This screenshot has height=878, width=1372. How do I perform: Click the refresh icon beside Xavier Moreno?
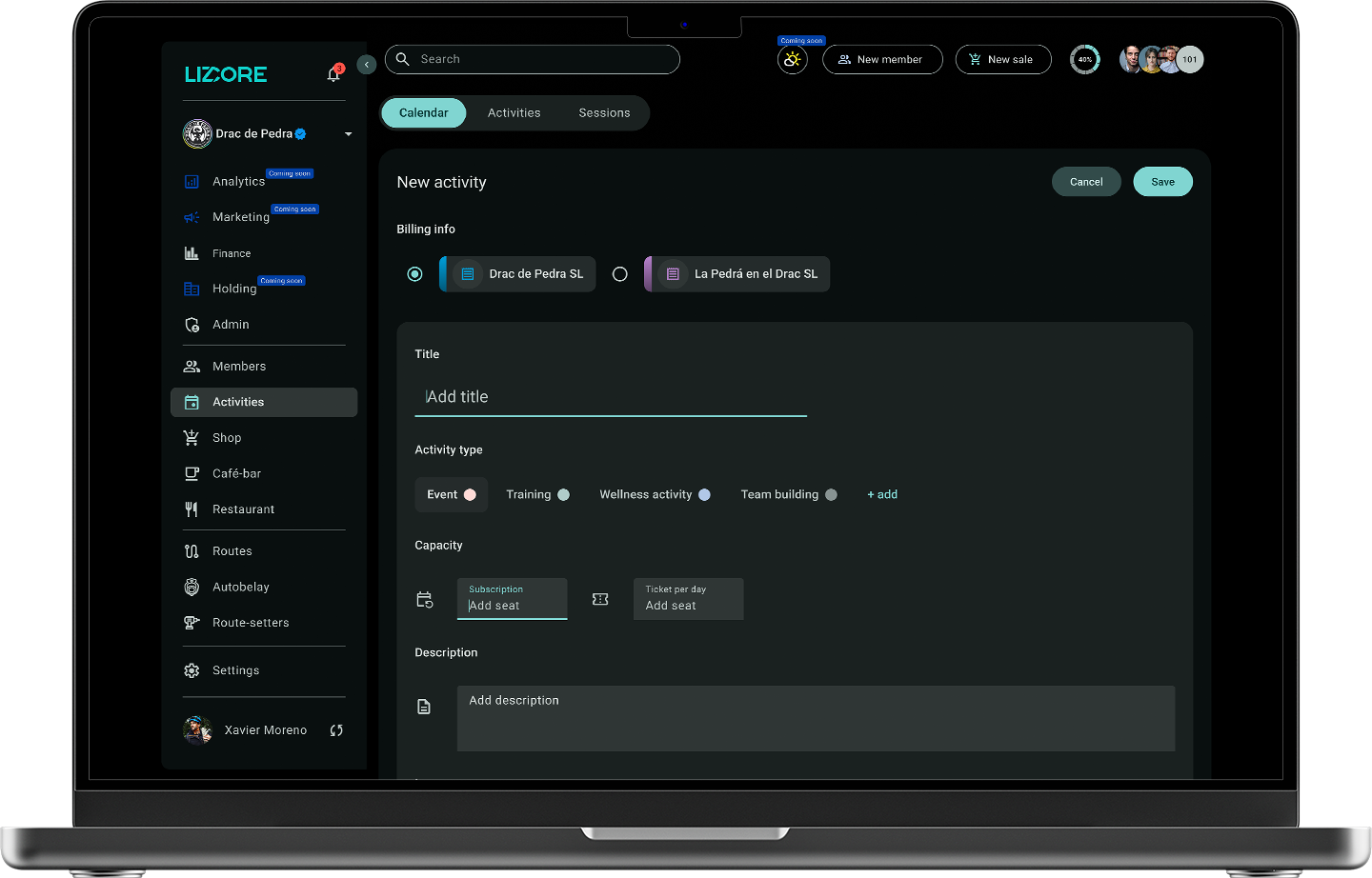tap(336, 730)
